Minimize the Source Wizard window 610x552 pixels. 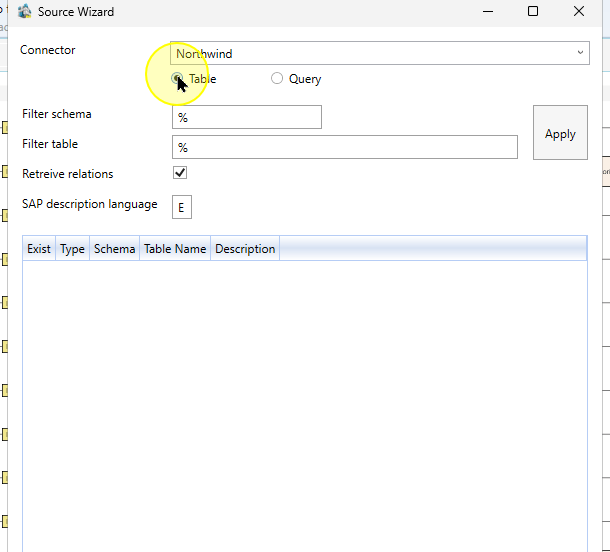[x=488, y=11]
